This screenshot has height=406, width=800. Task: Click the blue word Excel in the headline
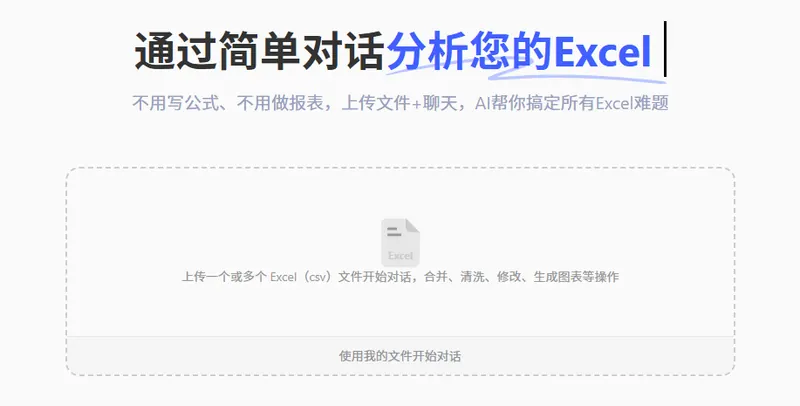click(603, 52)
